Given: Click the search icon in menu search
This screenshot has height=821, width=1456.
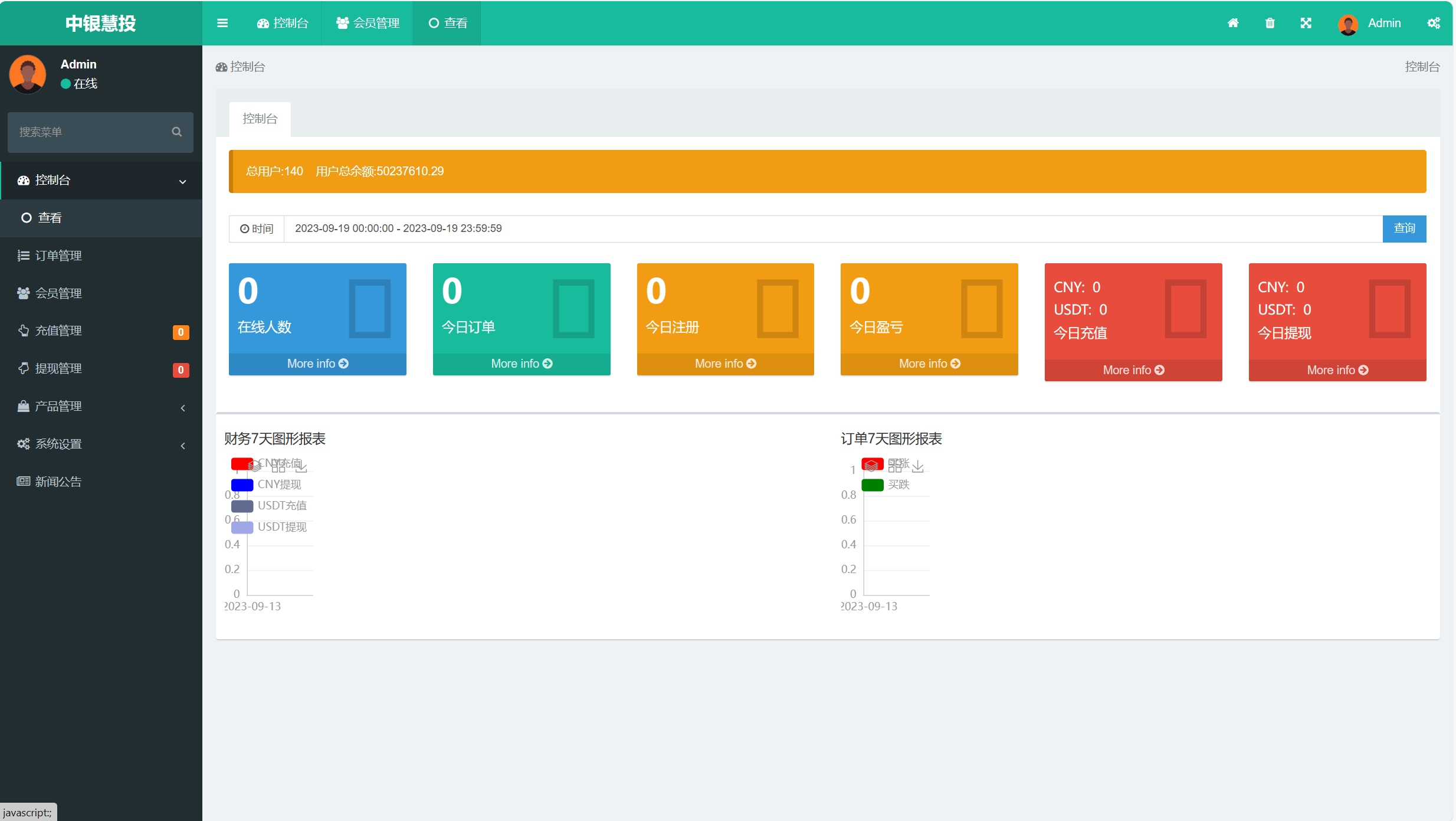Looking at the screenshot, I should [x=176, y=132].
